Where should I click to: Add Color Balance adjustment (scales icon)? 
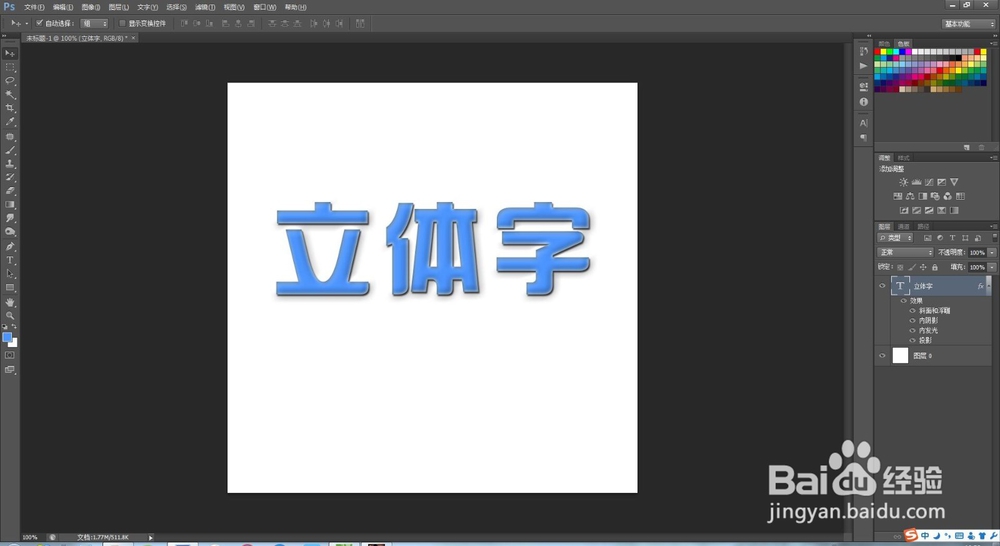click(910, 196)
